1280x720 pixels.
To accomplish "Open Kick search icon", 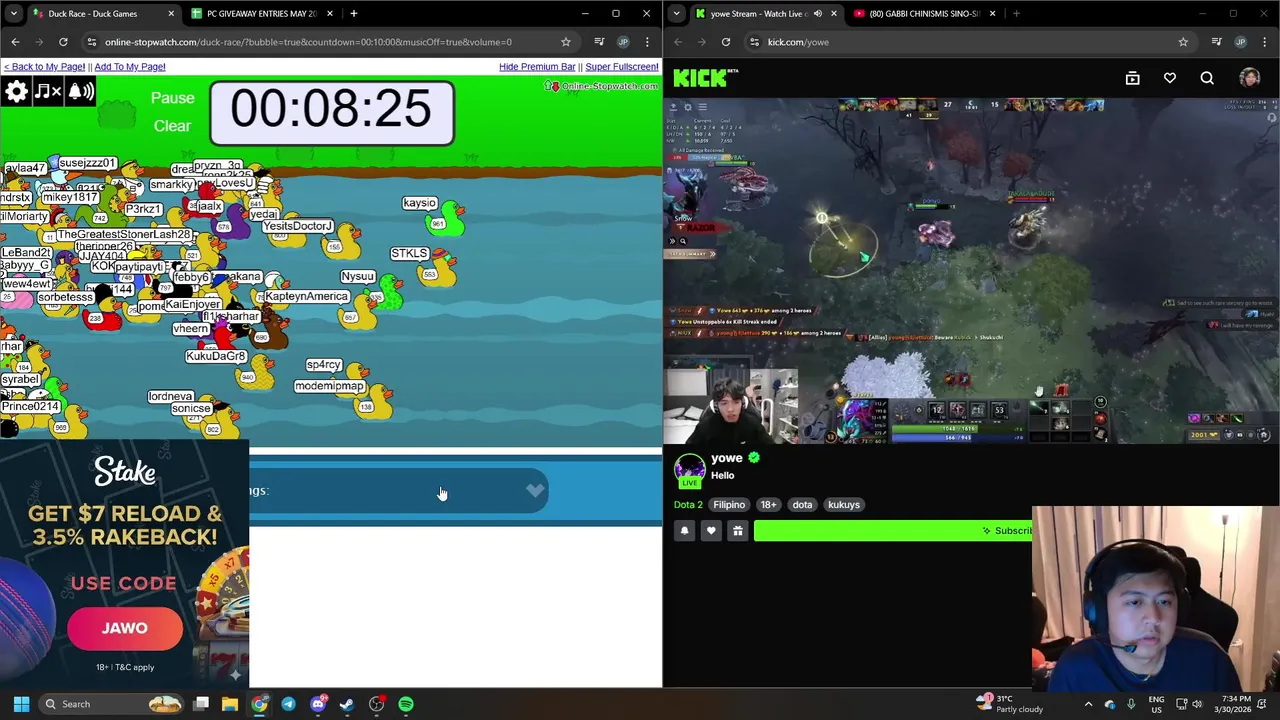I will coord(1207,78).
